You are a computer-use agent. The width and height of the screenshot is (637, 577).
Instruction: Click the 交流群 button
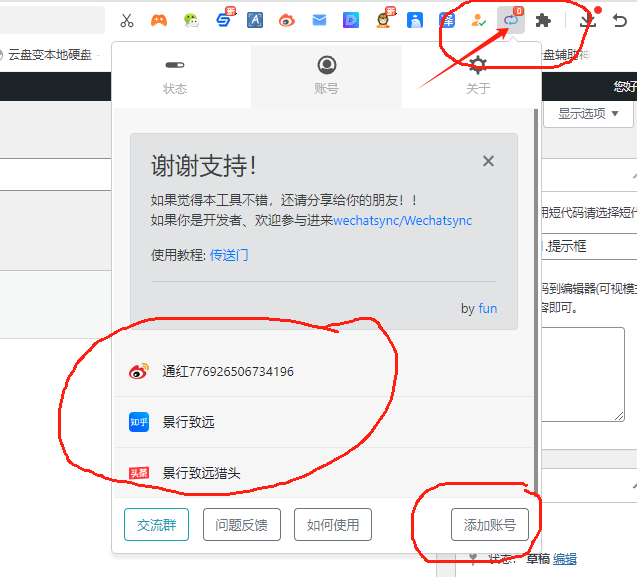(156, 525)
